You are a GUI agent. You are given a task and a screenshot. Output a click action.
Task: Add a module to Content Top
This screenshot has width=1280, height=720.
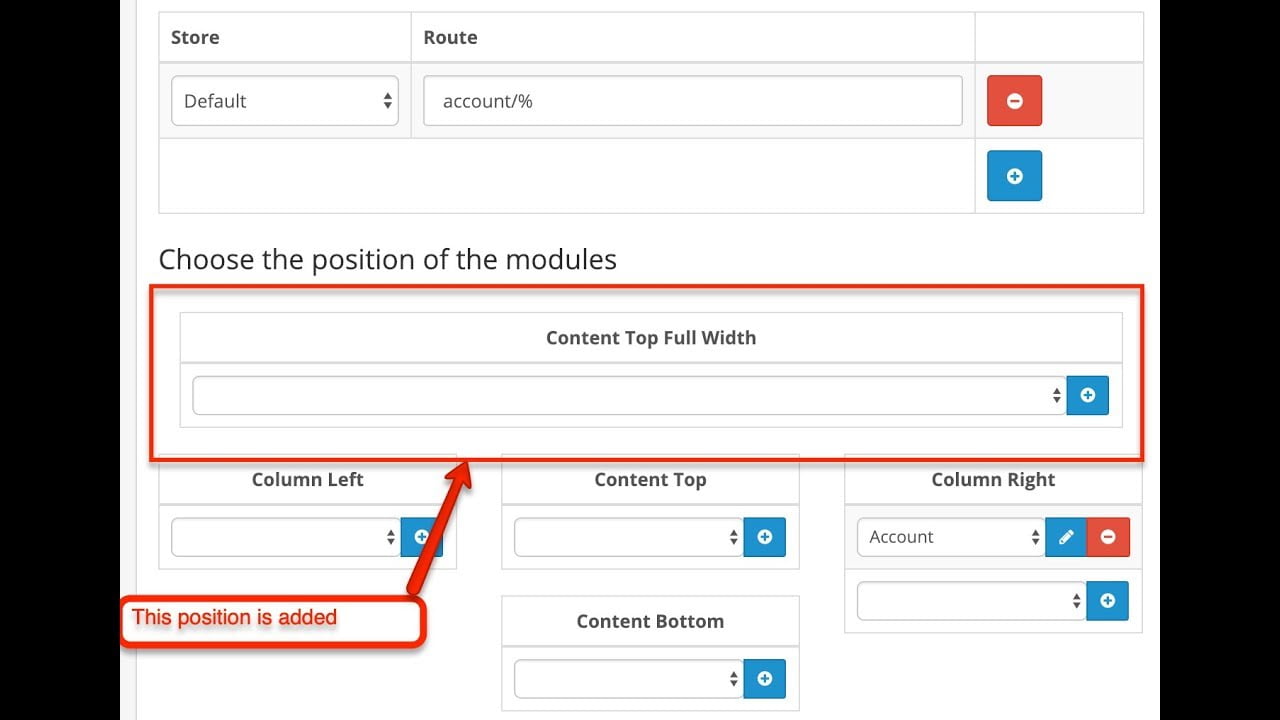pyautogui.click(x=764, y=537)
